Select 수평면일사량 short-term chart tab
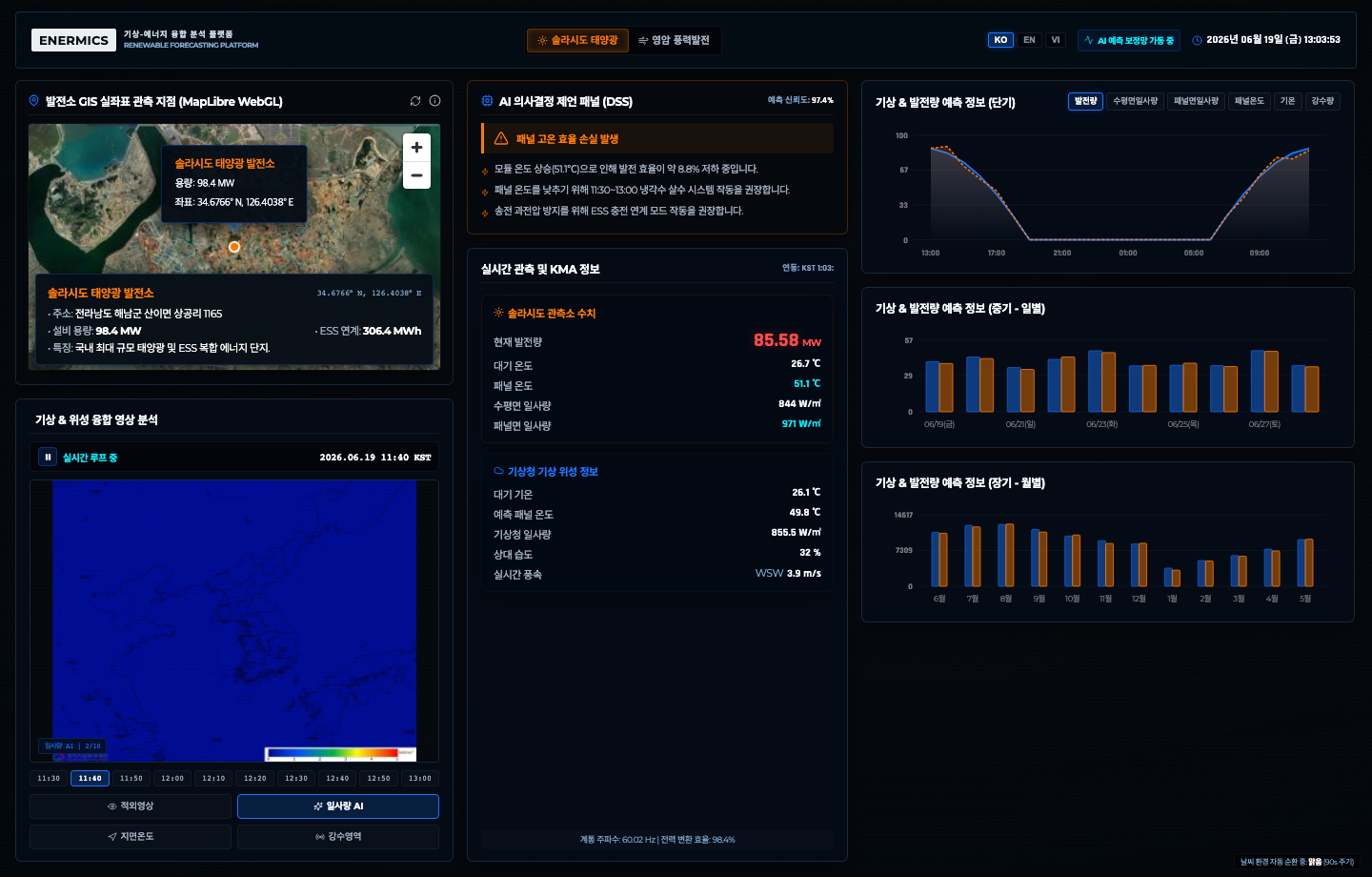 1136,101
